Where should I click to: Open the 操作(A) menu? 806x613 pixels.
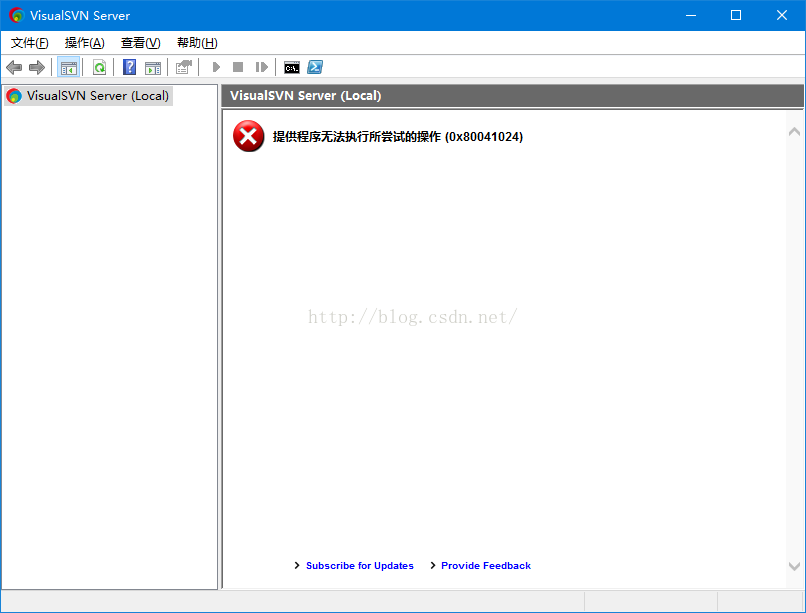click(85, 43)
